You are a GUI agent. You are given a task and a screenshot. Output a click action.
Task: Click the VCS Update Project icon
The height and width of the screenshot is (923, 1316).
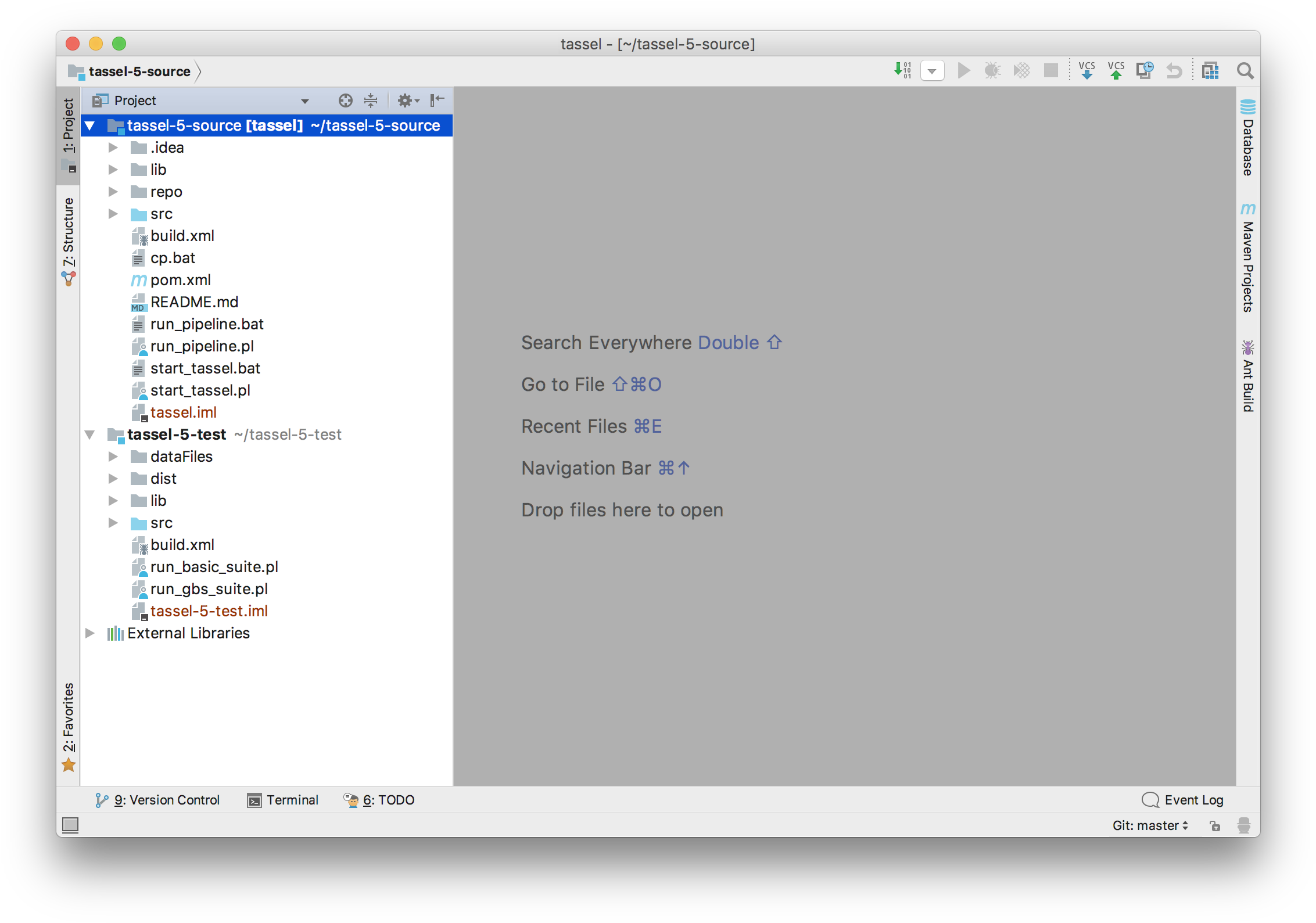[x=1086, y=71]
